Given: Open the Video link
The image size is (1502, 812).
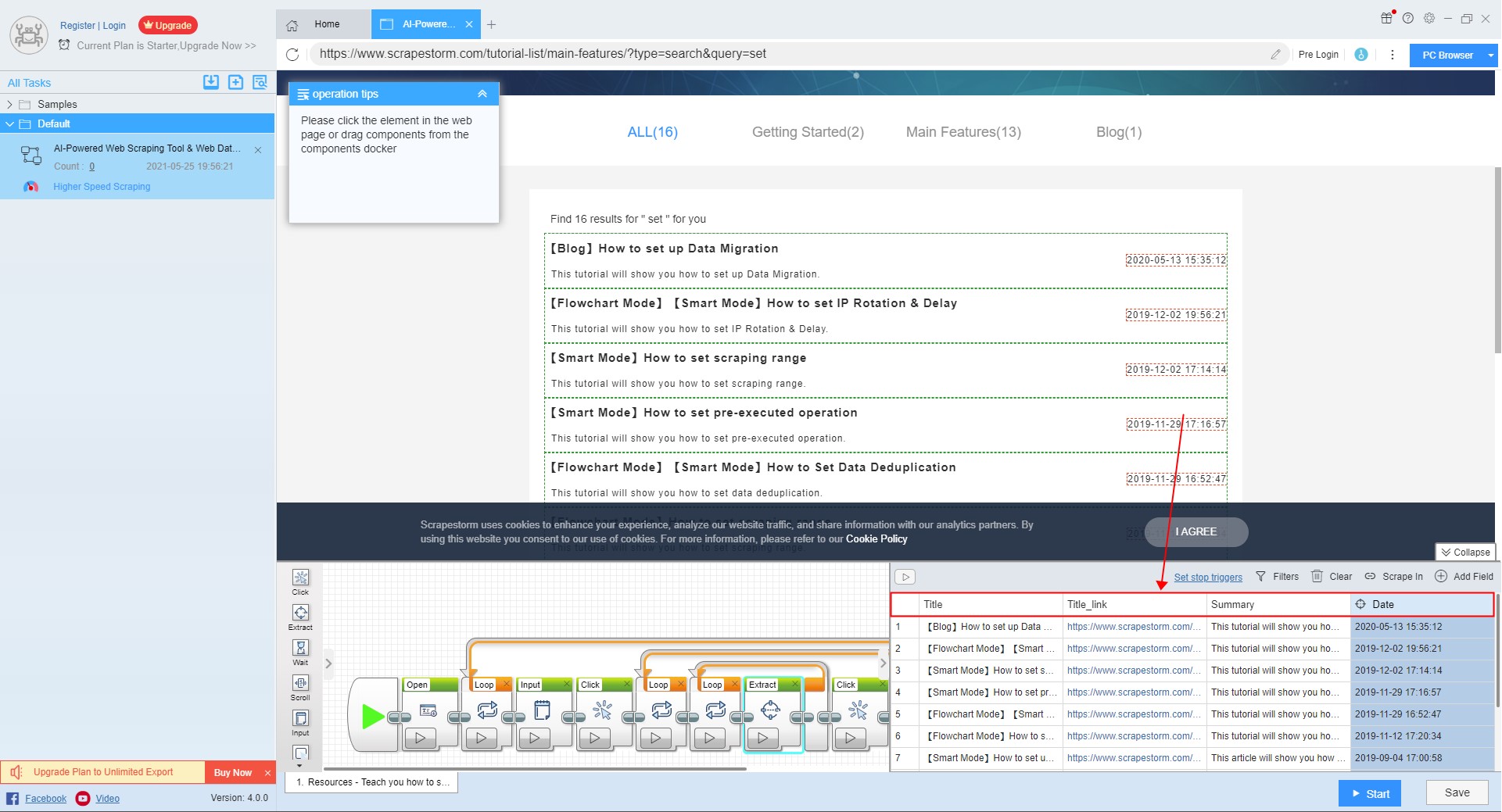Looking at the screenshot, I should [x=107, y=799].
